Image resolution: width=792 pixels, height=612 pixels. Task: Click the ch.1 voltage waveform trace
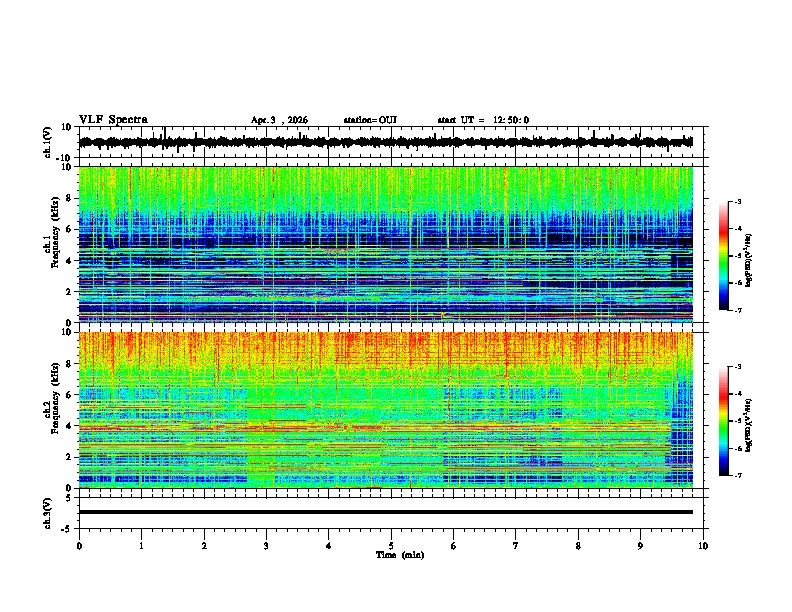tap(385, 142)
